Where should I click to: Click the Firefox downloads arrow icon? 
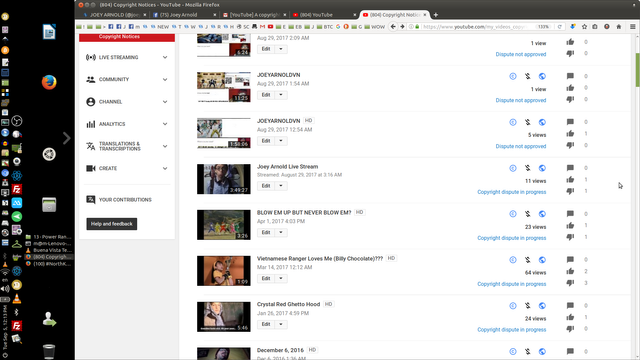coord(573,27)
